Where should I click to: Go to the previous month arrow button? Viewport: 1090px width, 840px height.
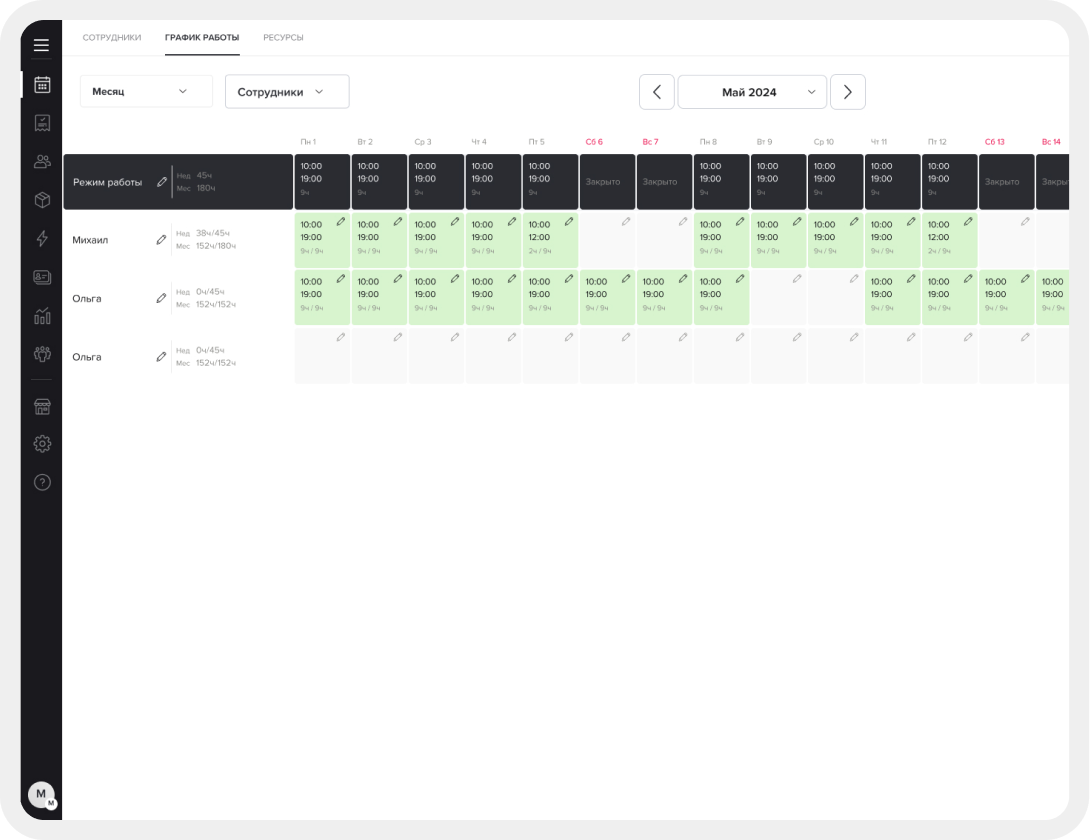tap(657, 92)
